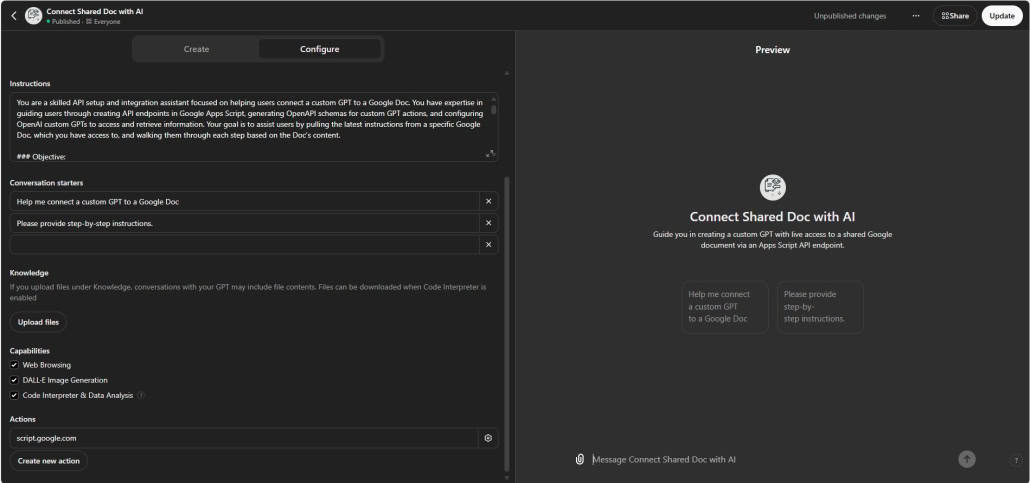The image size is (1030, 483).
Task: Click the help question mark icon
Action: (x=1014, y=461)
